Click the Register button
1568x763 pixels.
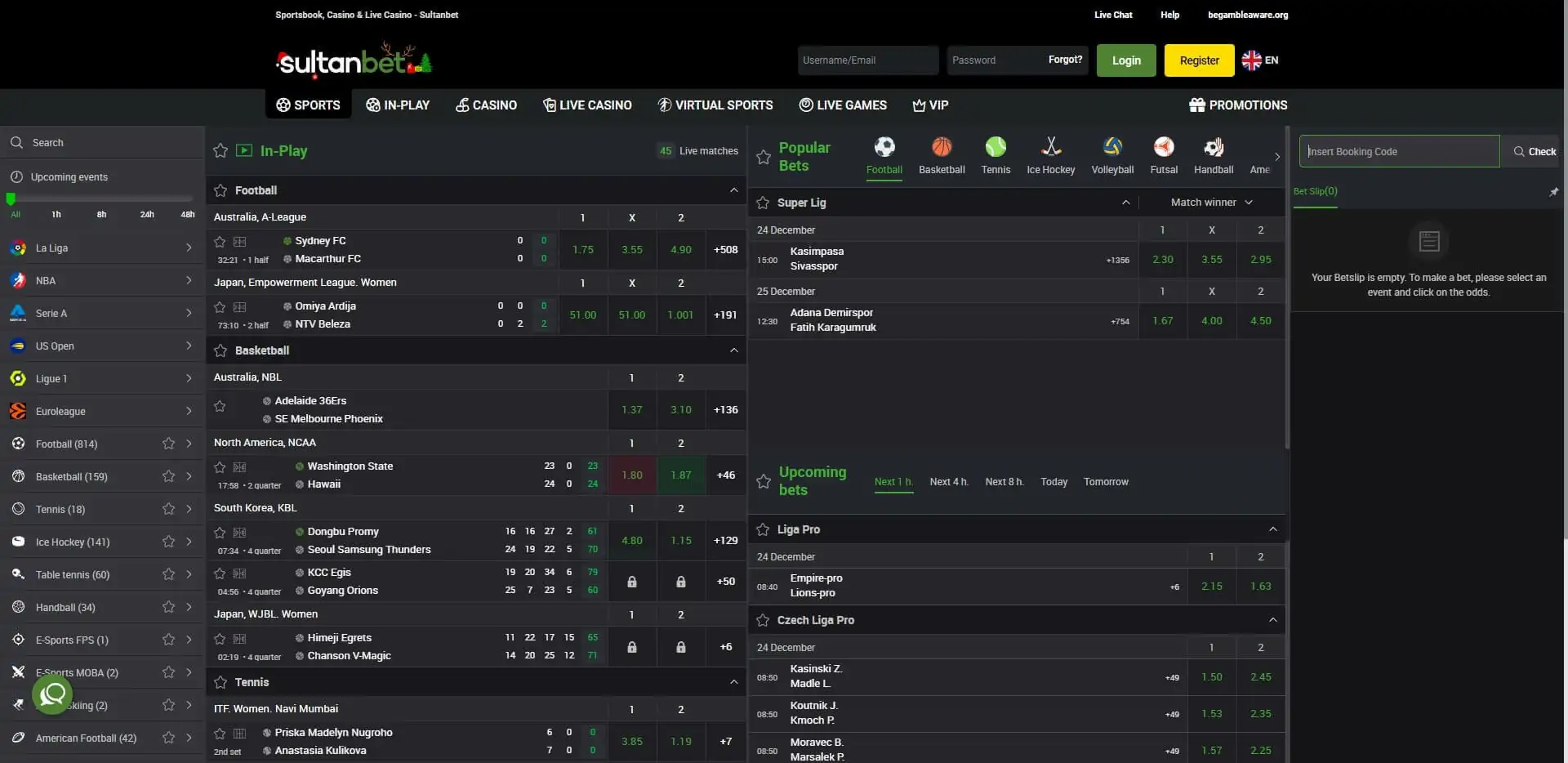click(1199, 60)
